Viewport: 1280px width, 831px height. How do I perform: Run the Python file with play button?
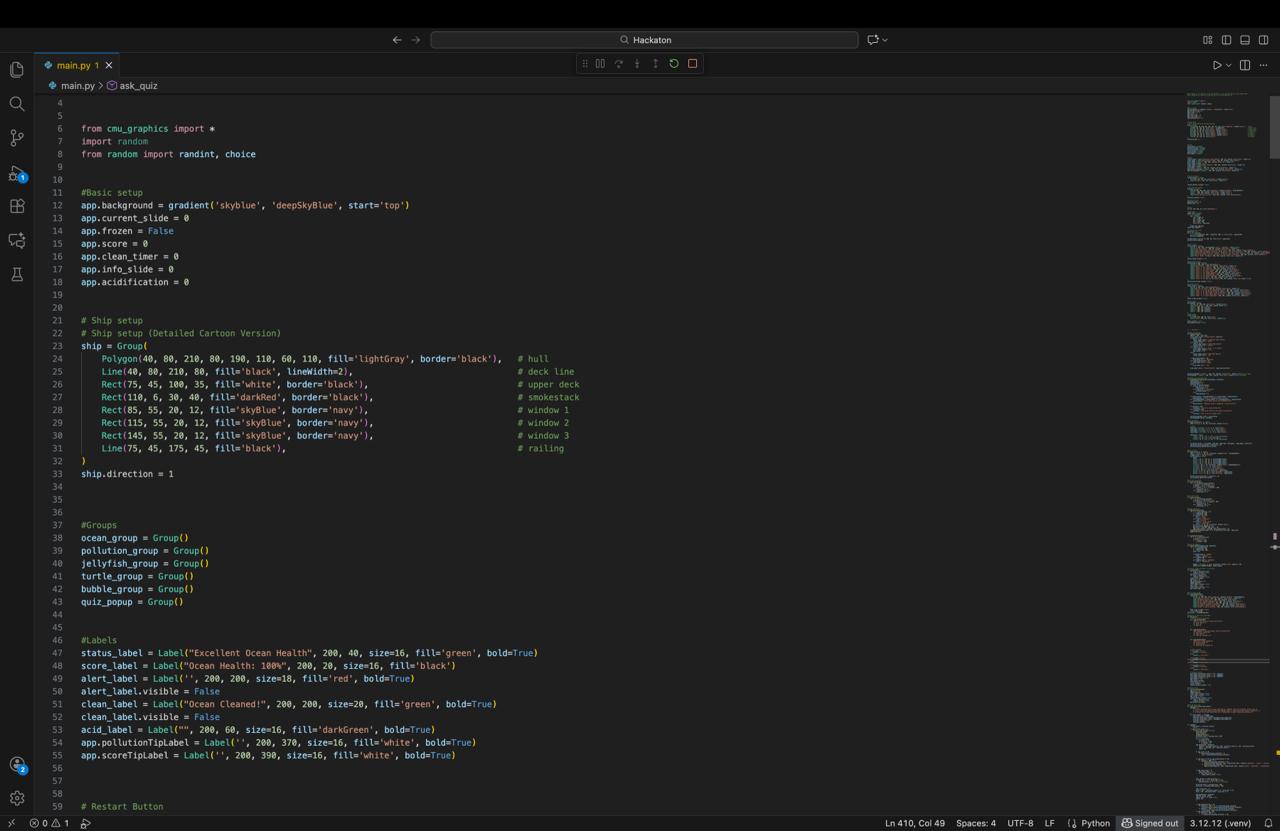pyautogui.click(x=1217, y=65)
